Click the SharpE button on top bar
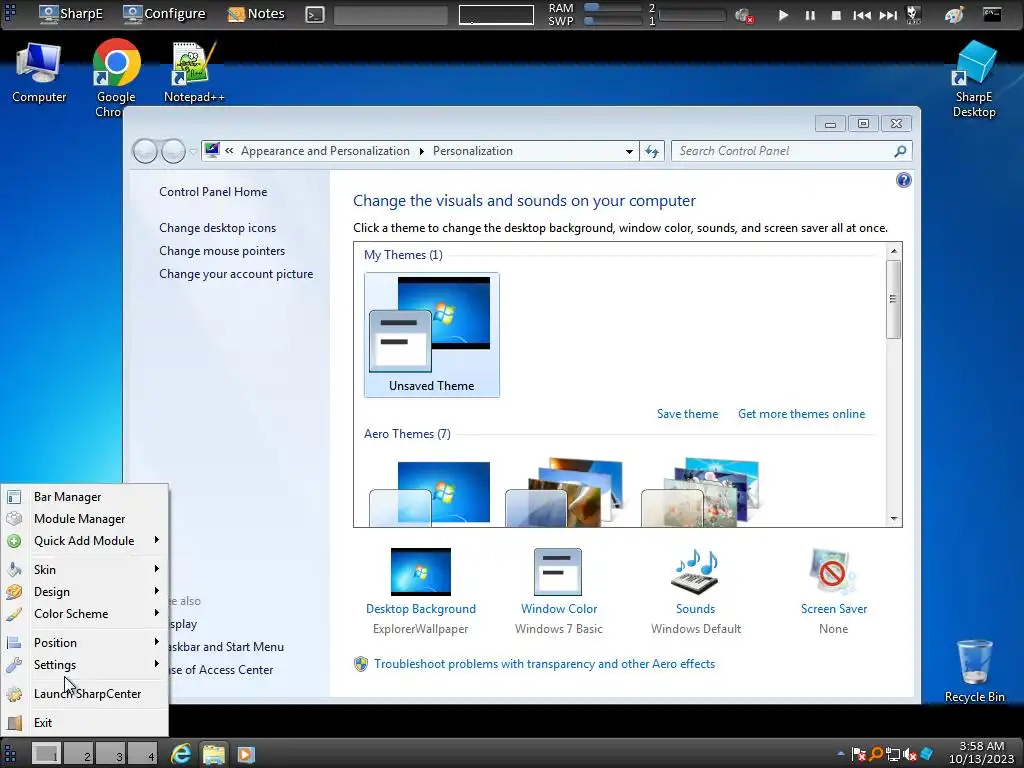This screenshot has height=768, width=1024. (x=71, y=14)
